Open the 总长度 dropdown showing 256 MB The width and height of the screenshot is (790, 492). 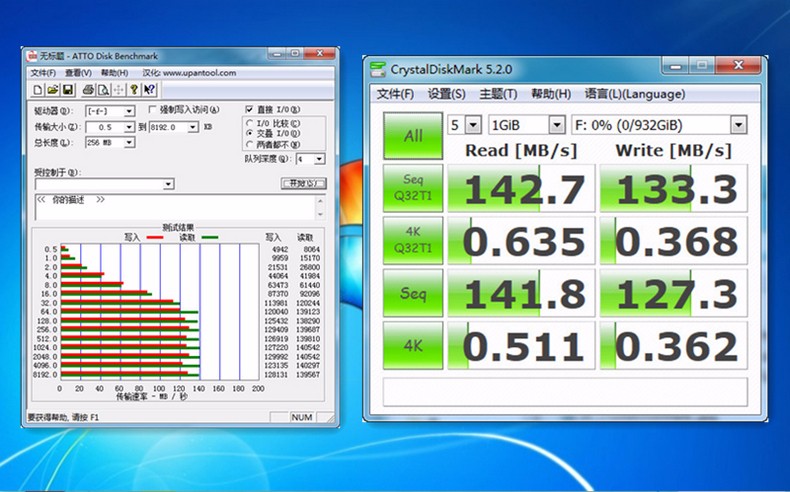(x=129, y=143)
